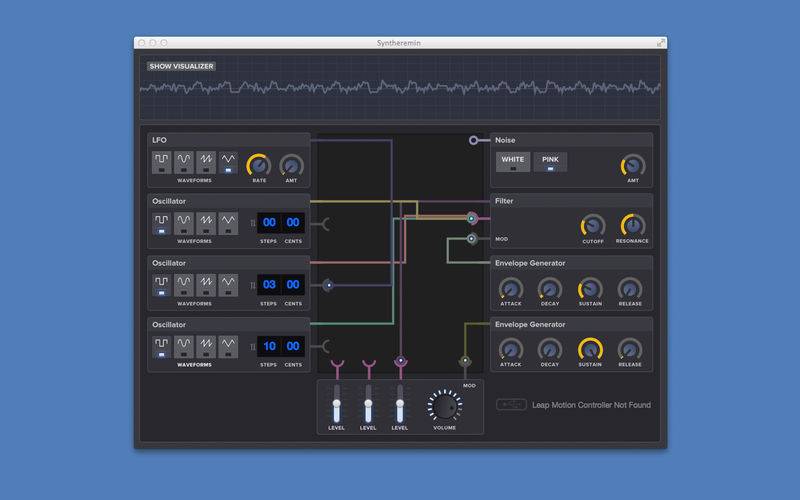
Task: Select the LFO square waveform
Action: click(162, 162)
